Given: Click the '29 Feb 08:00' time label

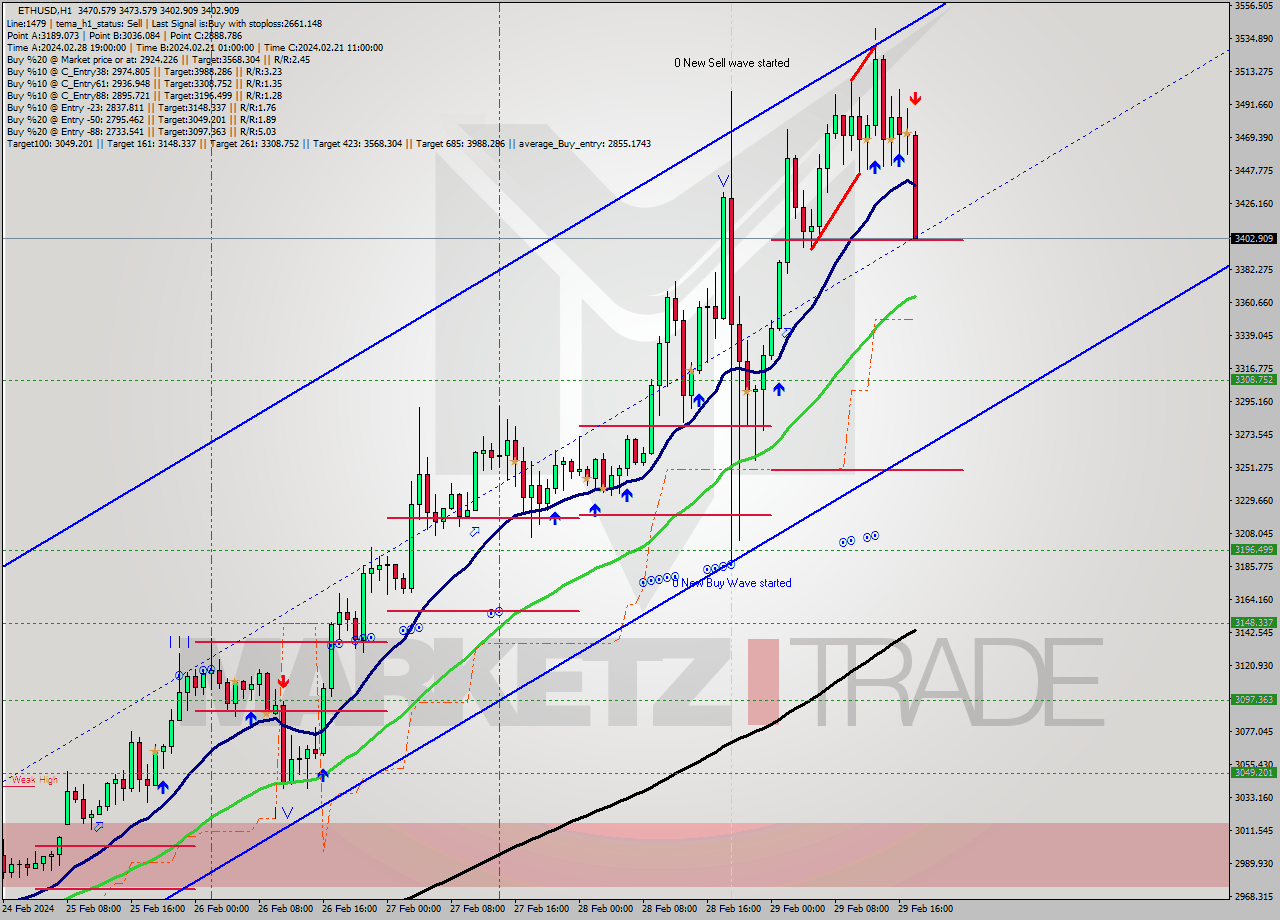Looking at the screenshot, I should (x=861, y=909).
